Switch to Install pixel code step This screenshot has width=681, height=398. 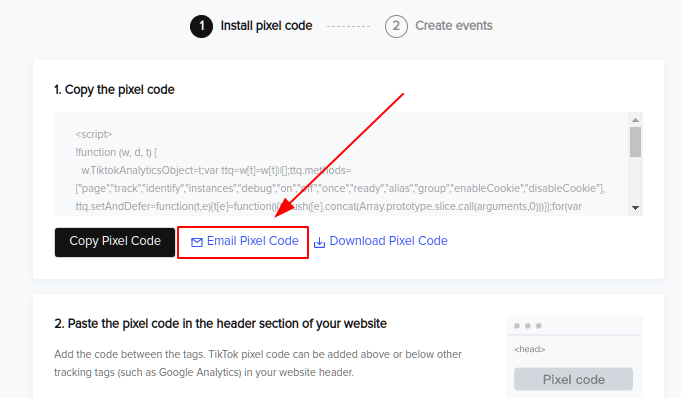point(266,26)
